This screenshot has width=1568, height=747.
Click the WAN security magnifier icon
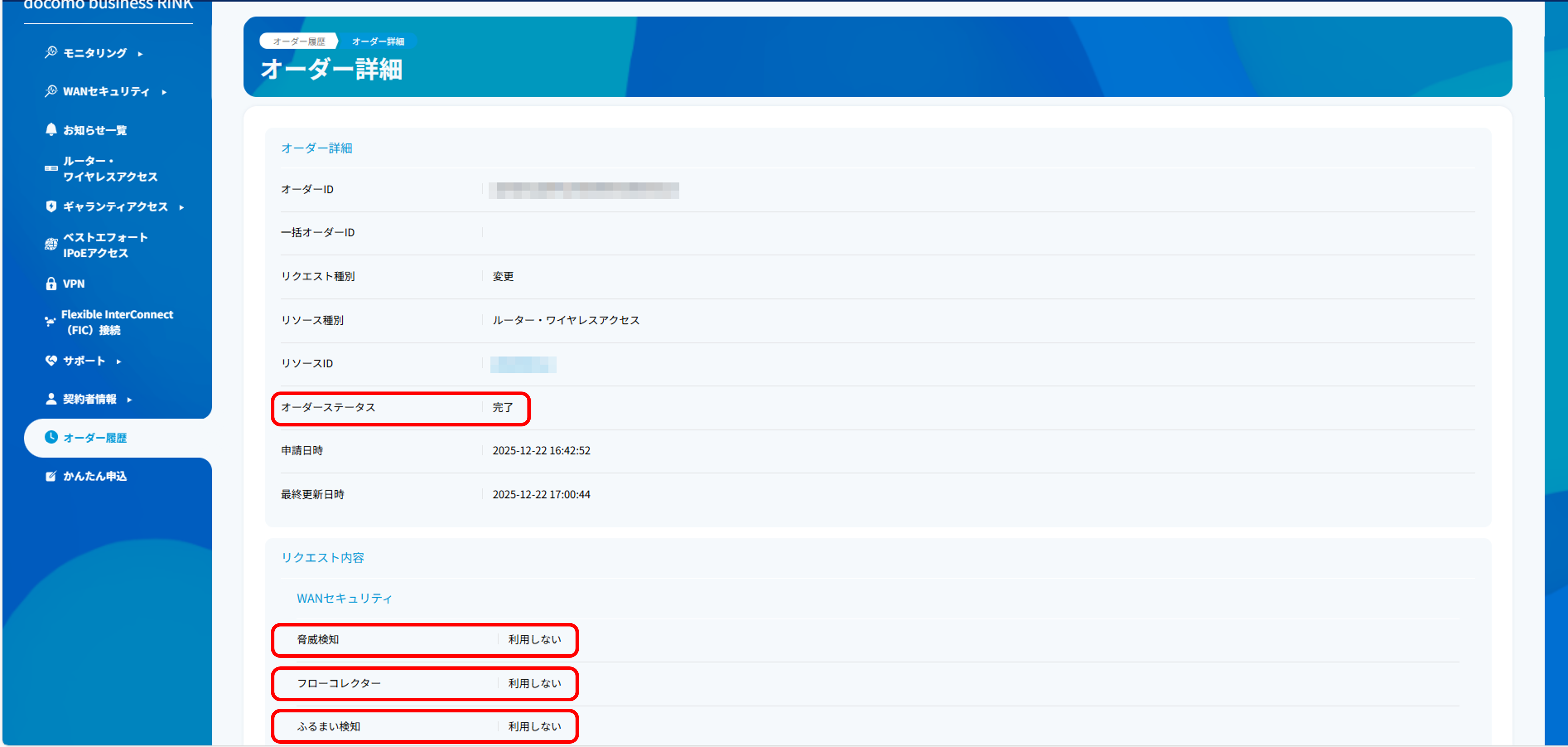51,91
